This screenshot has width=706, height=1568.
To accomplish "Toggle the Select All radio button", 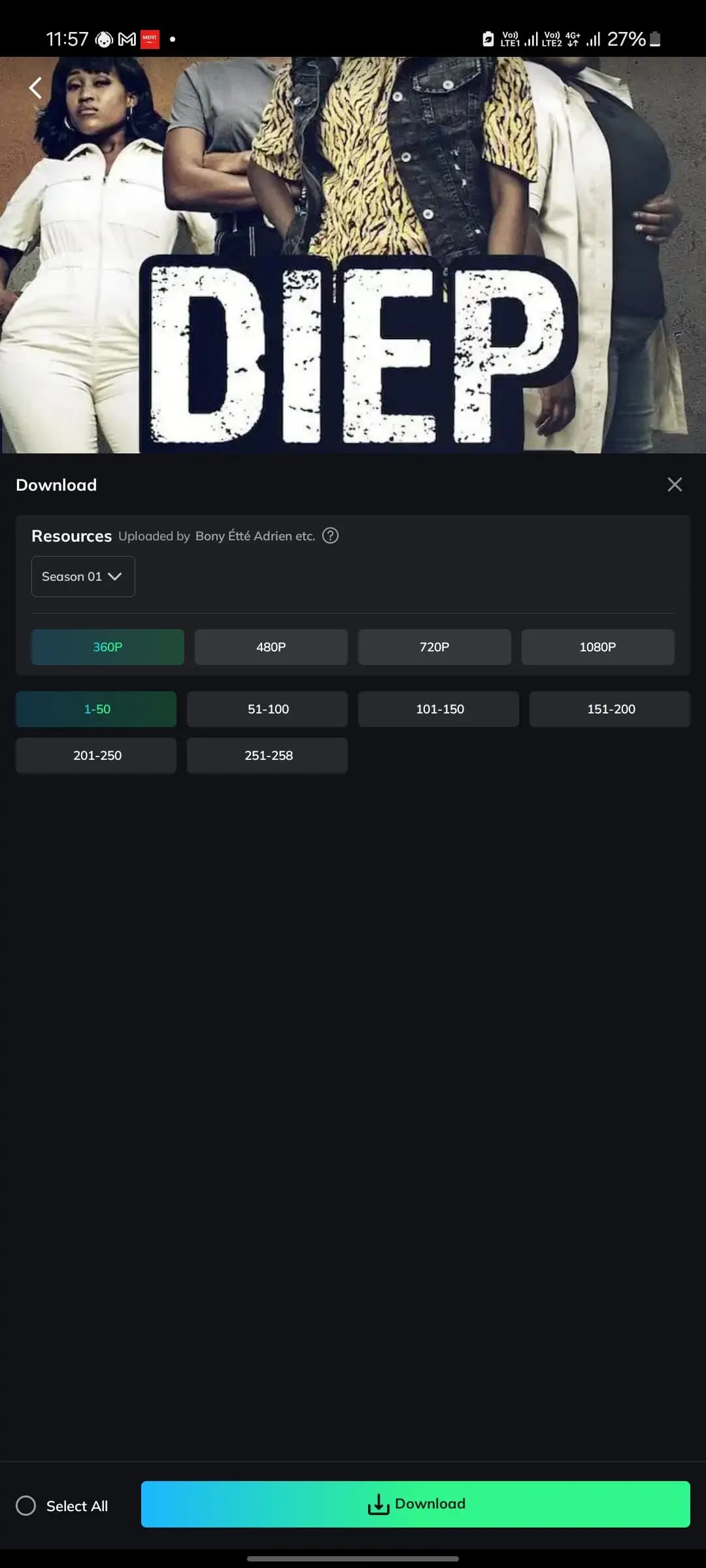I will [x=26, y=1506].
